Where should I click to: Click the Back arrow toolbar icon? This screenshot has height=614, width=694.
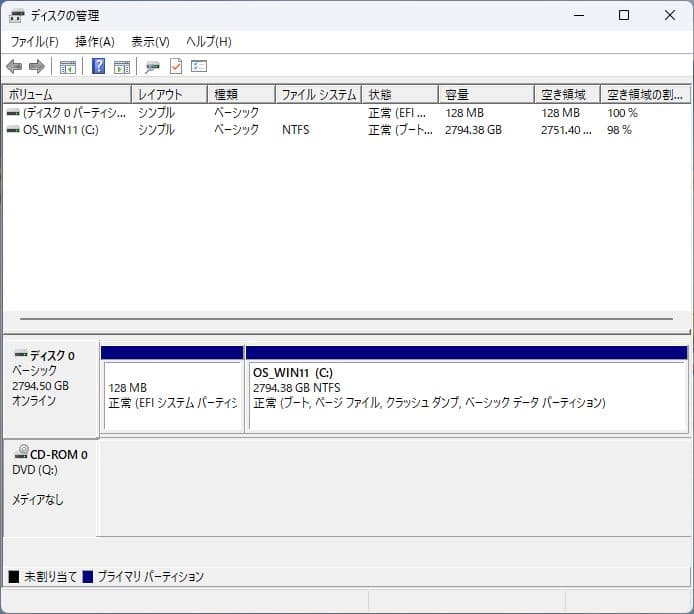coord(14,67)
